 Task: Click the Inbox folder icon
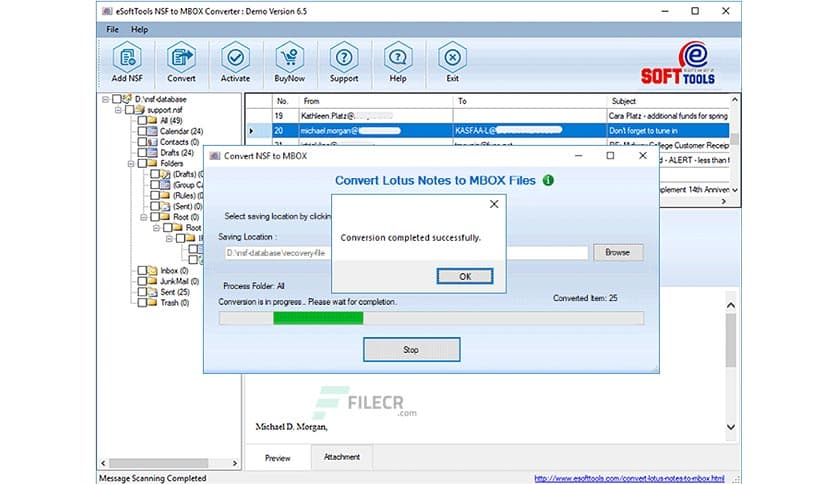[152, 270]
